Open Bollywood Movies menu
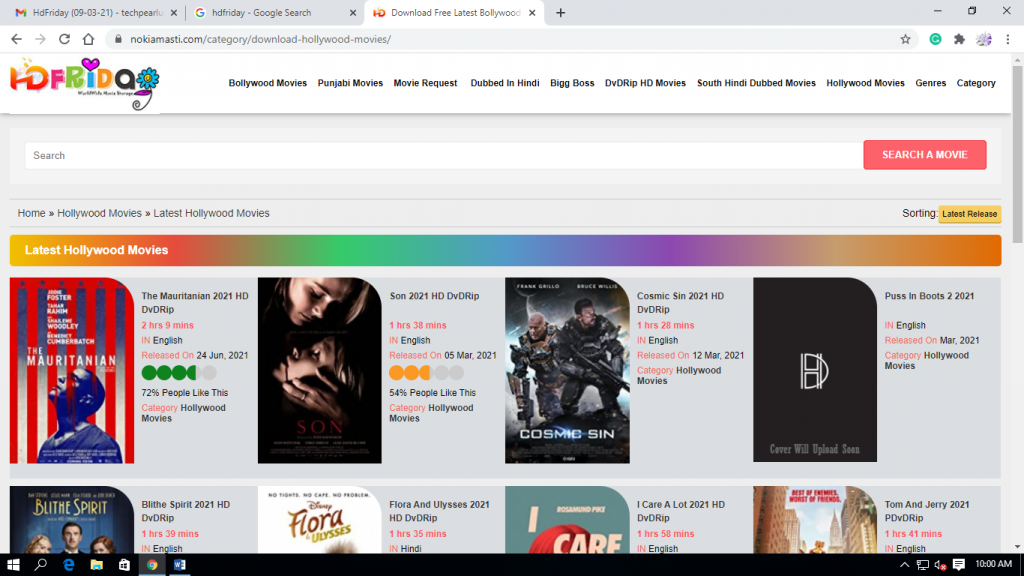1024x576 pixels. [268, 83]
